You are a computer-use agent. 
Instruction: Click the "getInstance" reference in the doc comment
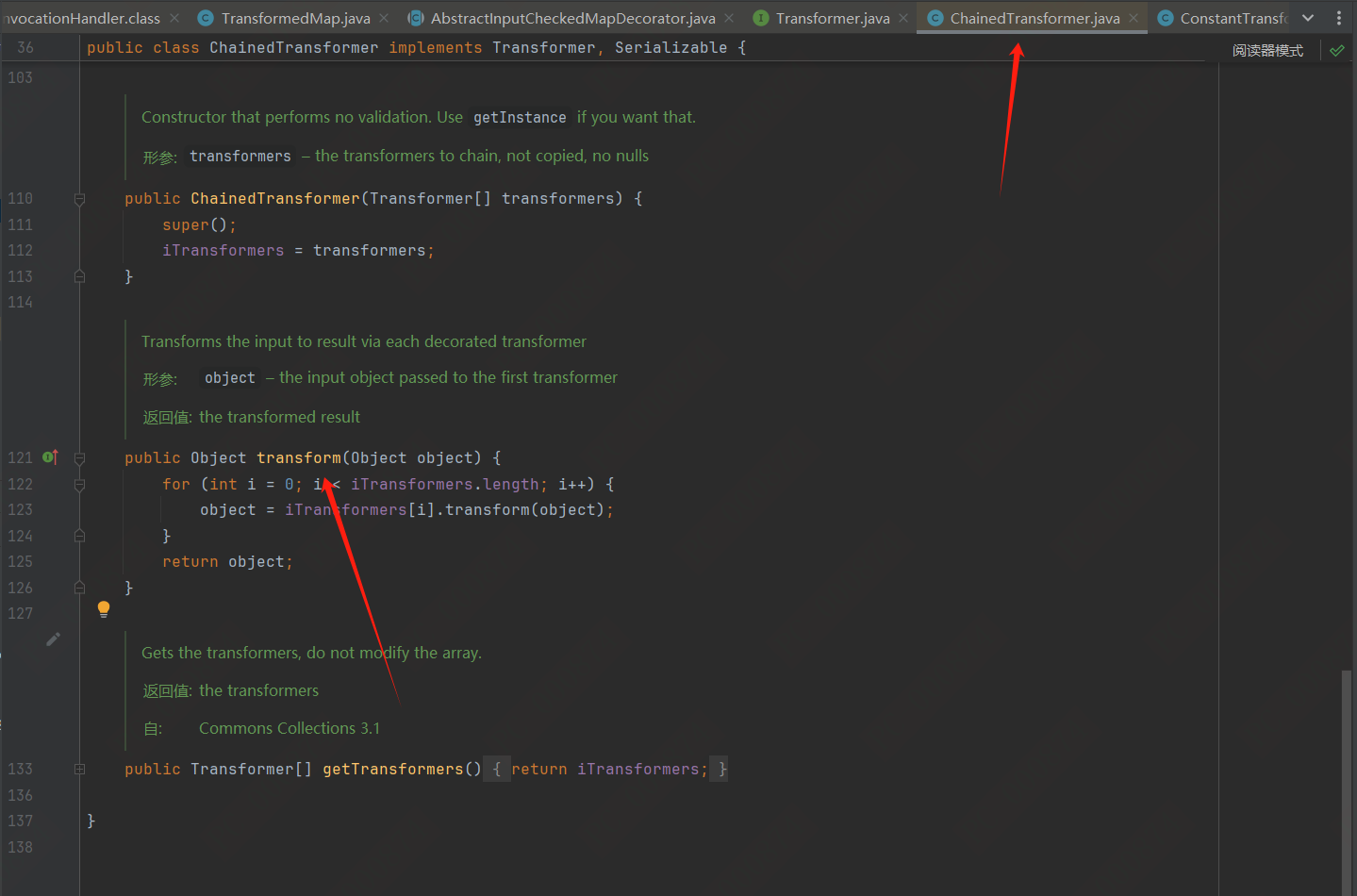(520, 117)
